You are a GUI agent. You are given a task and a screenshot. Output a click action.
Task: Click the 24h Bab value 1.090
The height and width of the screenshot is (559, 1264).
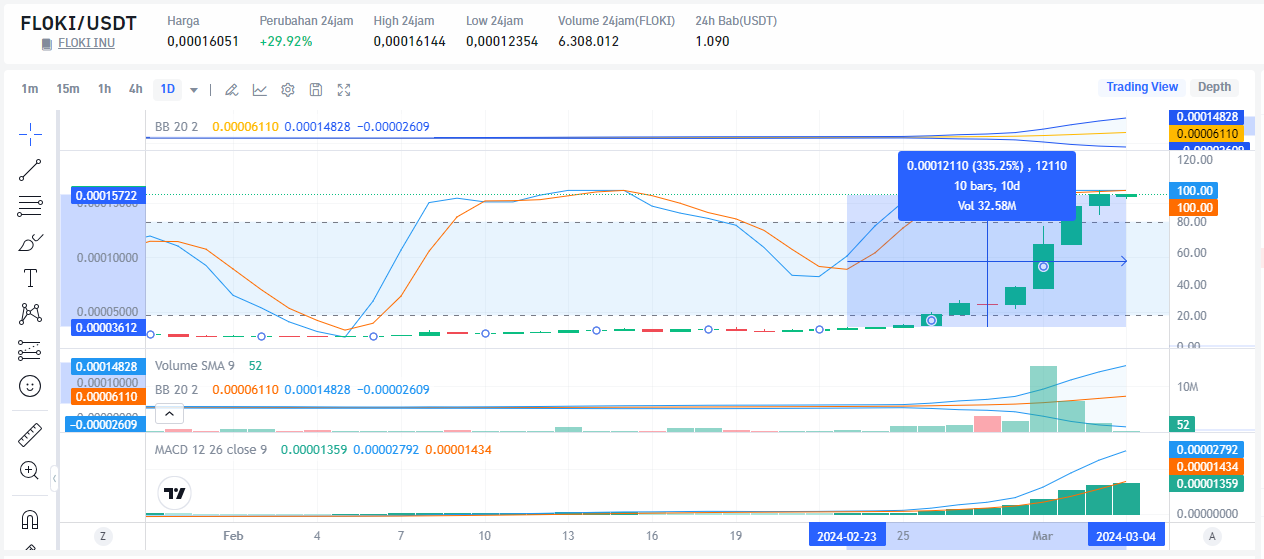(712, 41)
